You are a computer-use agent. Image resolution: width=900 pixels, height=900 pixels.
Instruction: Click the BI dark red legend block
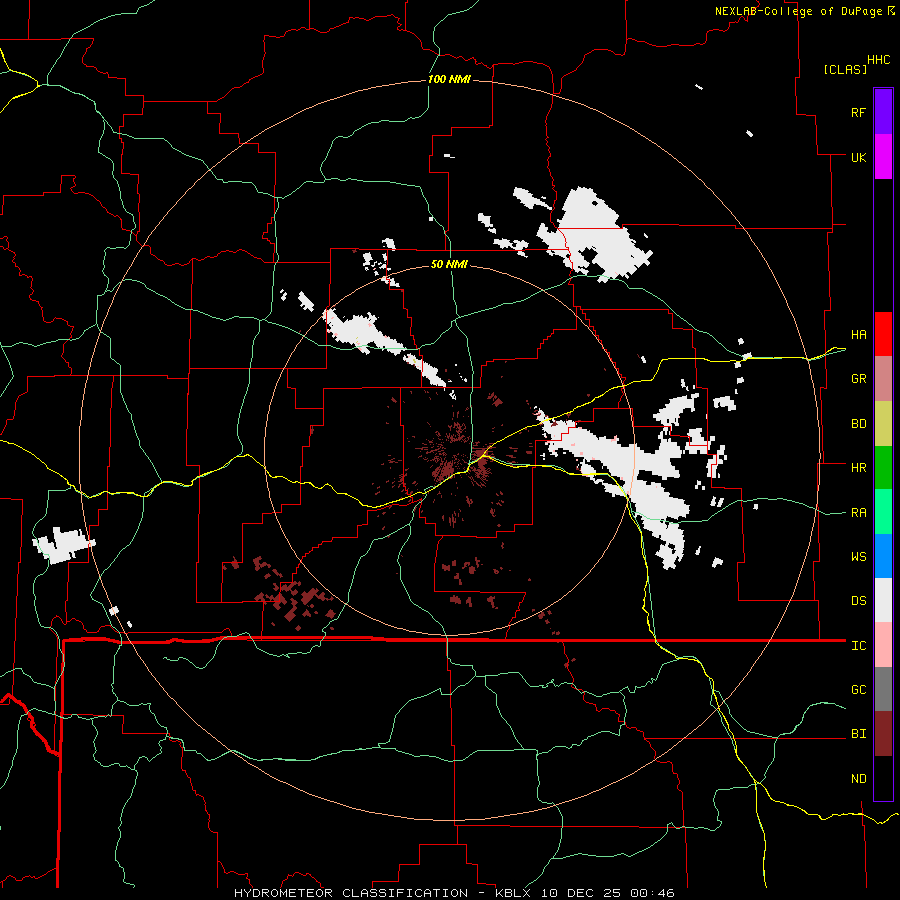coord(883,734)
